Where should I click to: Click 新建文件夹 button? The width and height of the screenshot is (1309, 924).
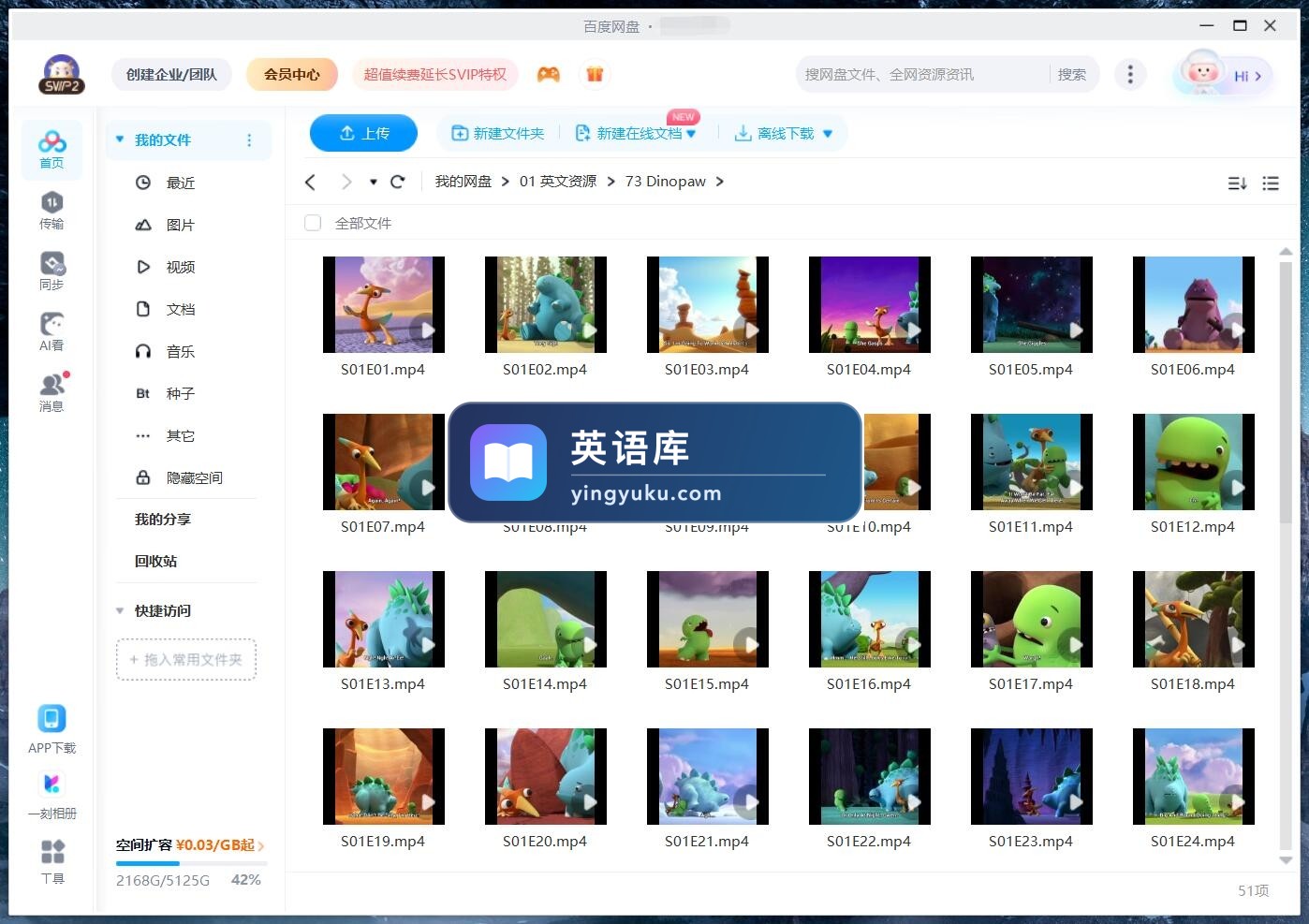(x=498, y=134)
